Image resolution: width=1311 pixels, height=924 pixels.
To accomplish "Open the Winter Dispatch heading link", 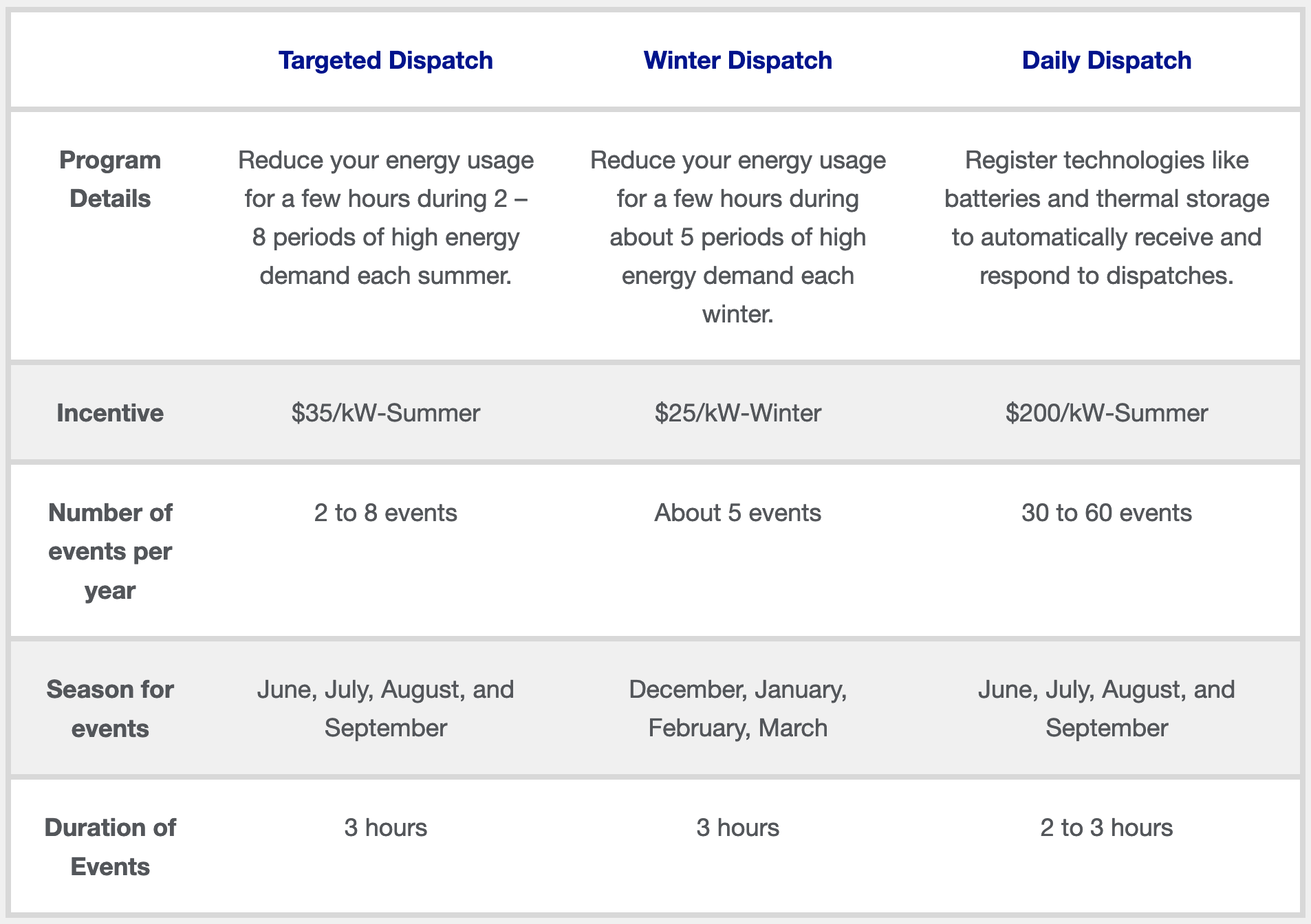I will pos(737,60).
